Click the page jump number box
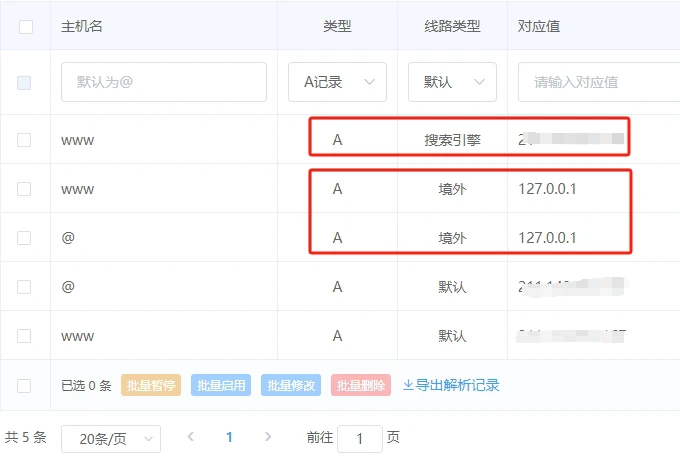The height and width of the screenshot is (460, 680). click(x=359, y=438)
